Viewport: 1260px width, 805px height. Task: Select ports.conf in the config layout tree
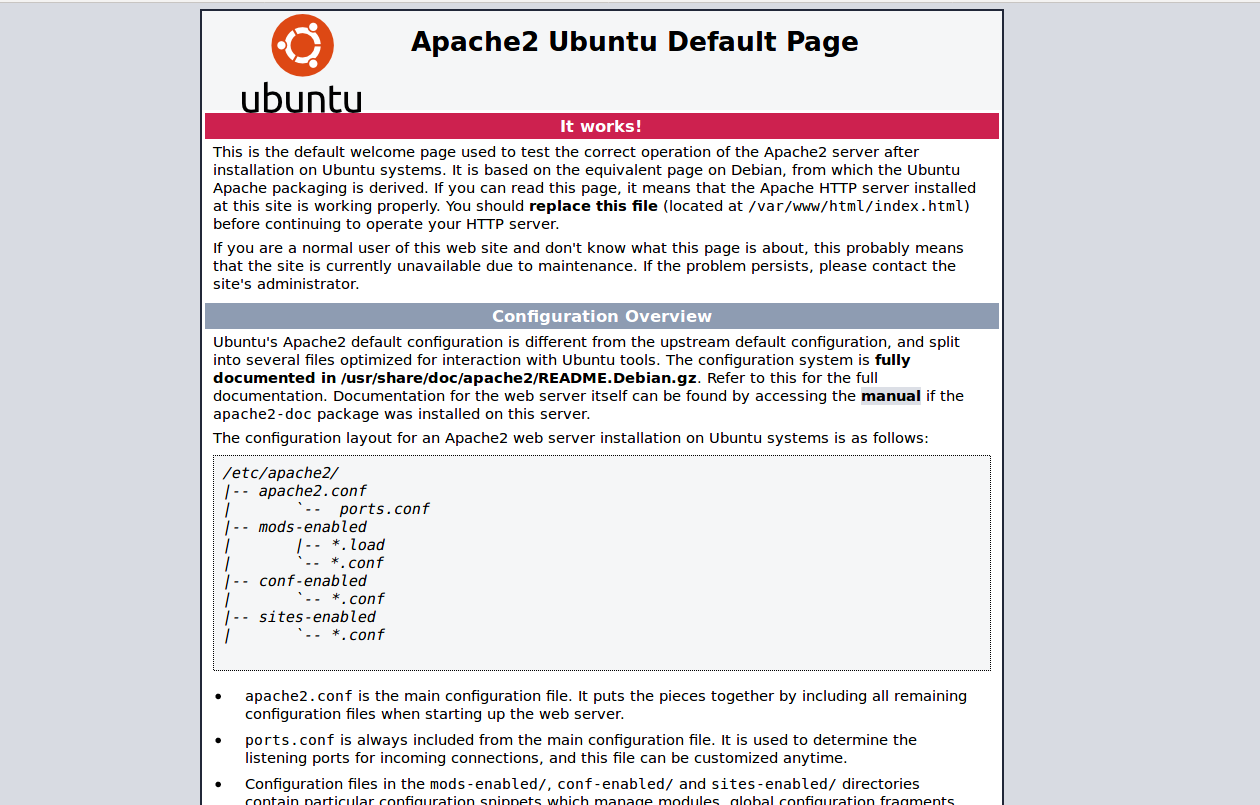tap(384, 509)
